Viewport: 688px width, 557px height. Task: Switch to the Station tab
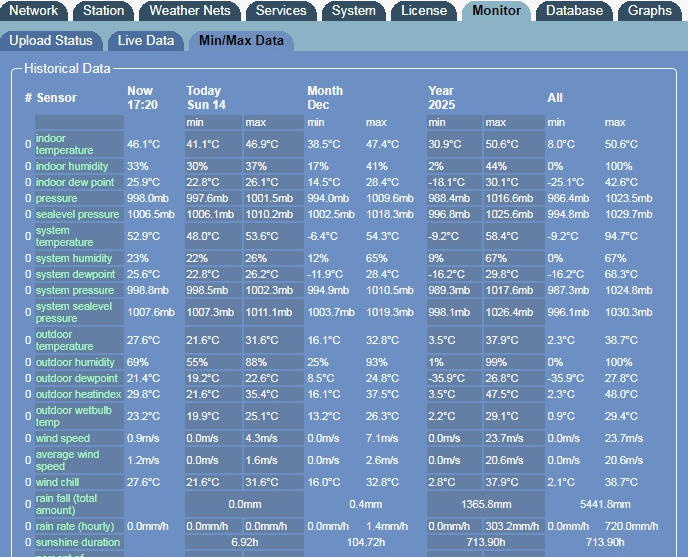pos(104,11)
